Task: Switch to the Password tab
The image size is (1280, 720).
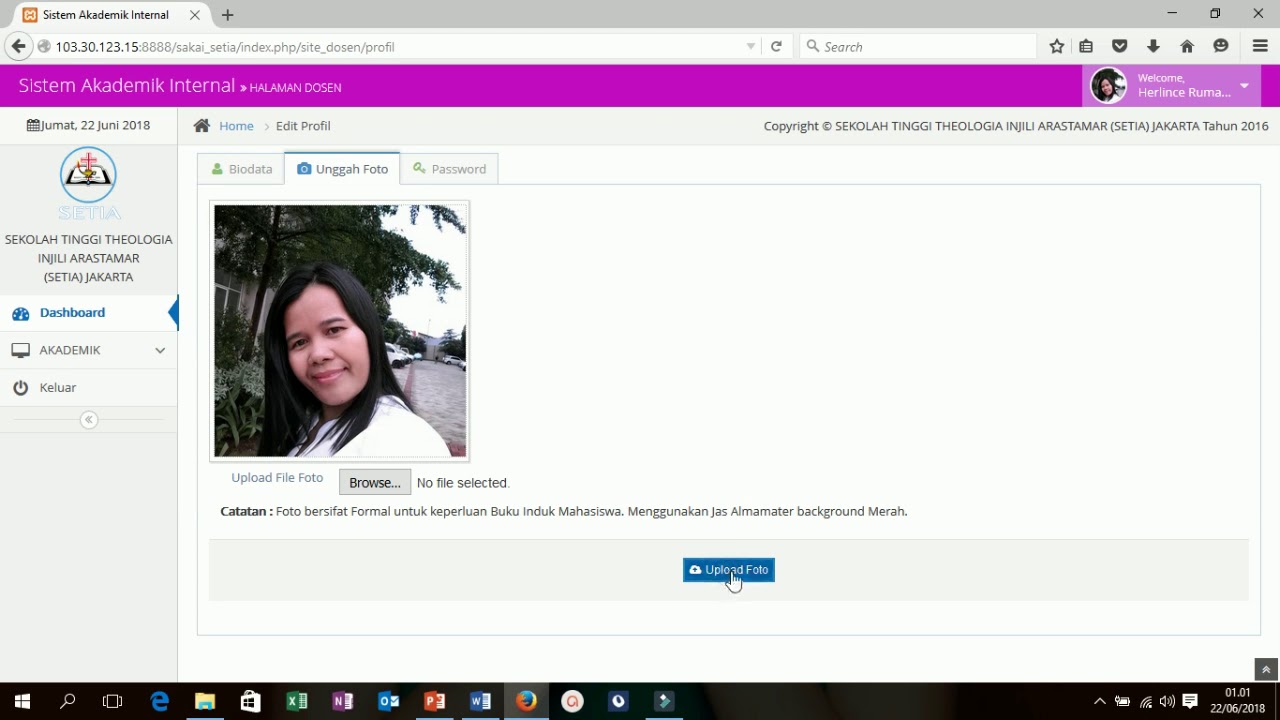Action: tap(449, 169)
